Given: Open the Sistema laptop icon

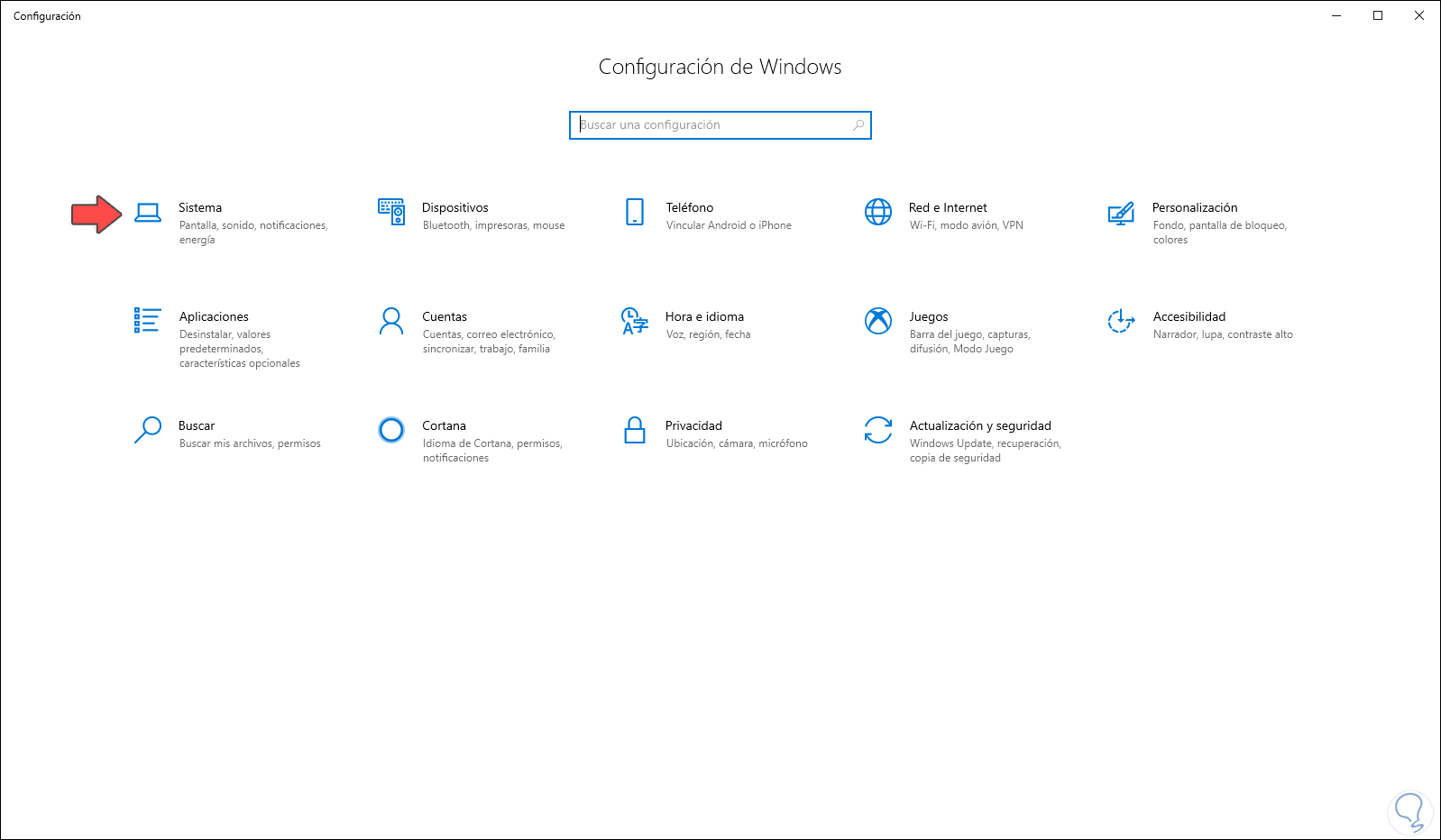Looking at the screenshot, I should [148, 213].
